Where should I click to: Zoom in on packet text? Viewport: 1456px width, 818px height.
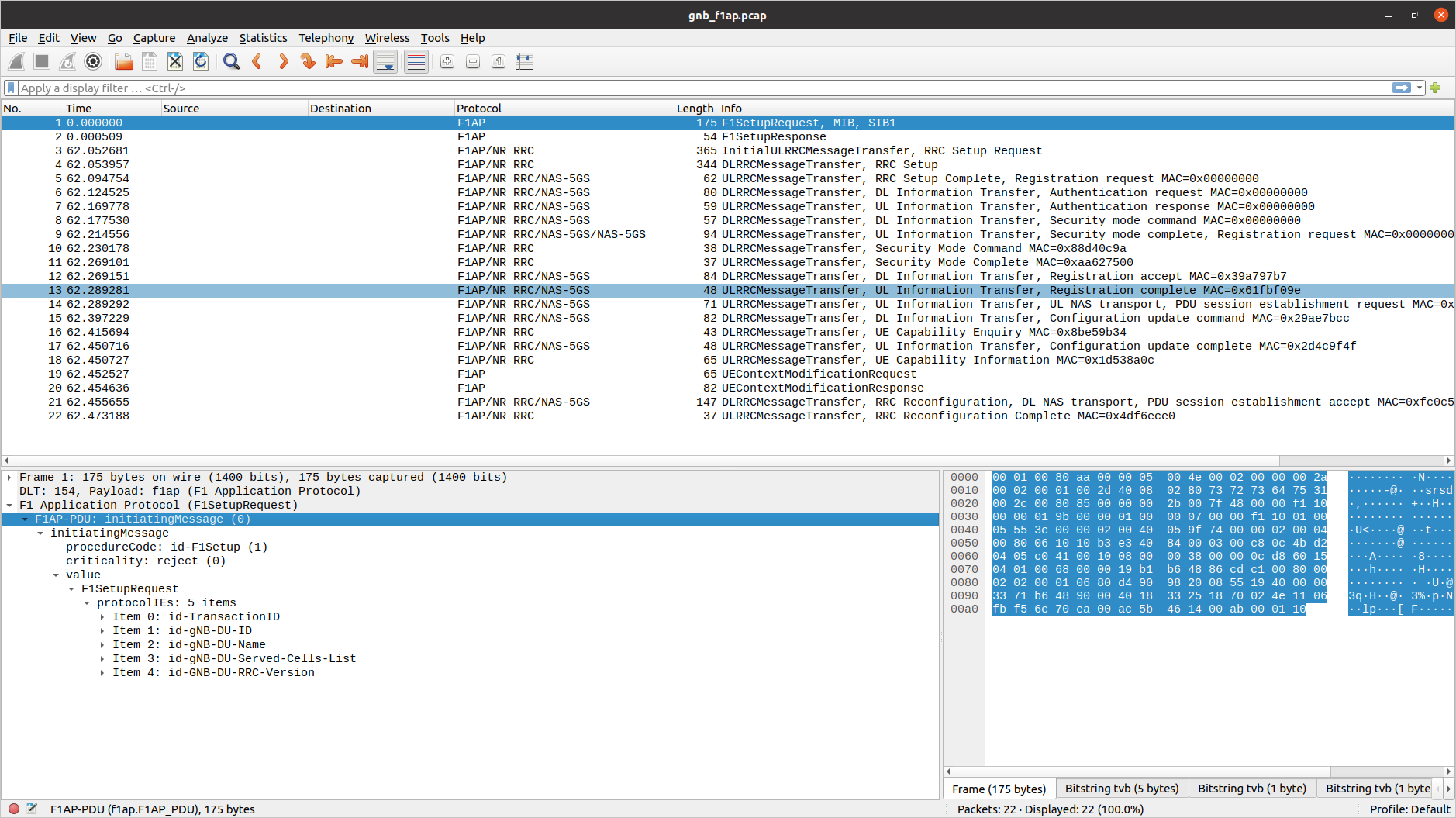point(447,61)
